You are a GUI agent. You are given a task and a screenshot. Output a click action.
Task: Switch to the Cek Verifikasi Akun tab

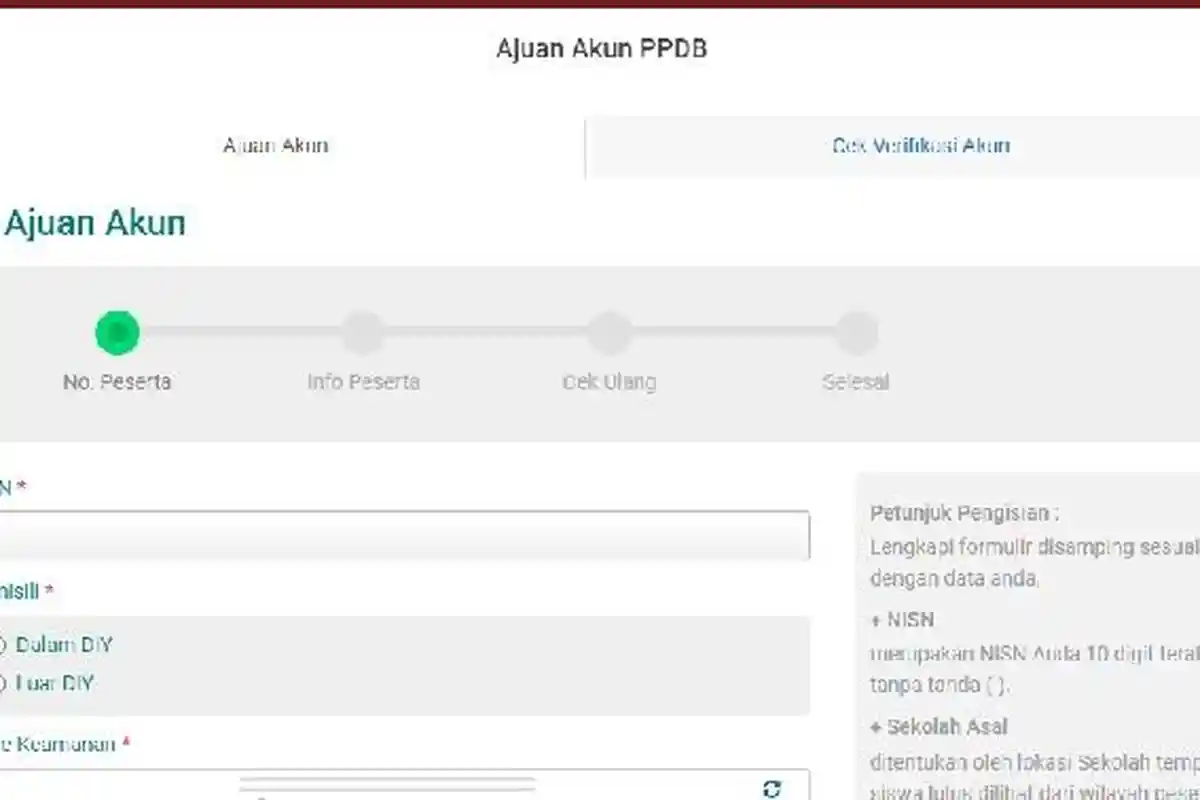click(922, 145)
